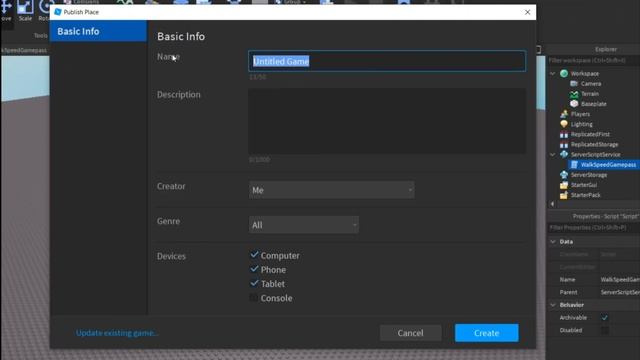640x360 pixels.
Task: Click the Filter Properties search box
Action: pos(593,227)
